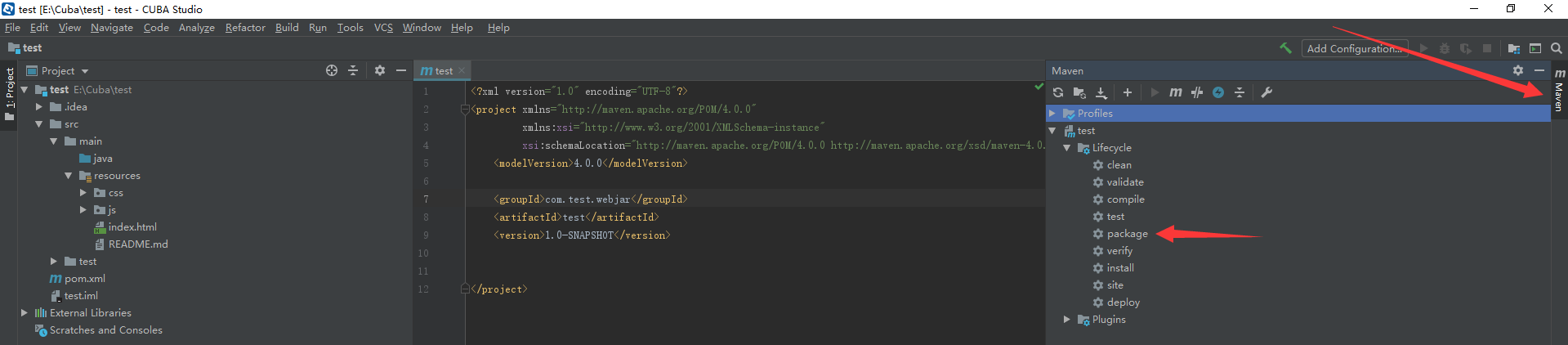1568x345 pixels.
Task: Fold the project tag in gutter
Action: point(465,110)
